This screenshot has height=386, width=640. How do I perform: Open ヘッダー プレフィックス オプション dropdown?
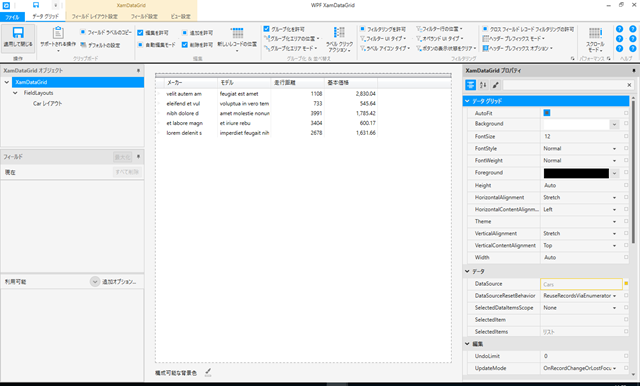pos(517,48)
